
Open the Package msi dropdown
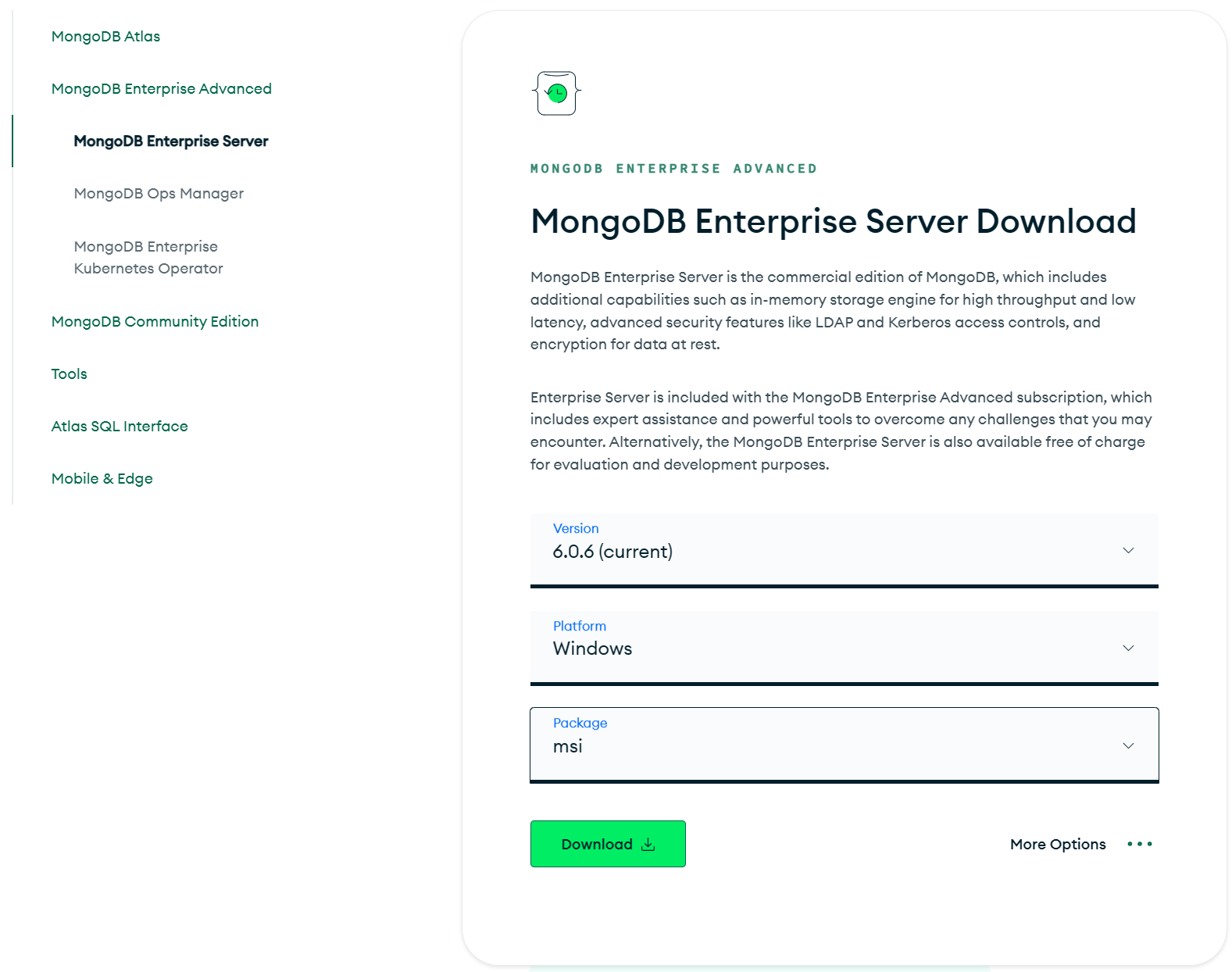click(x=844, y=745)
